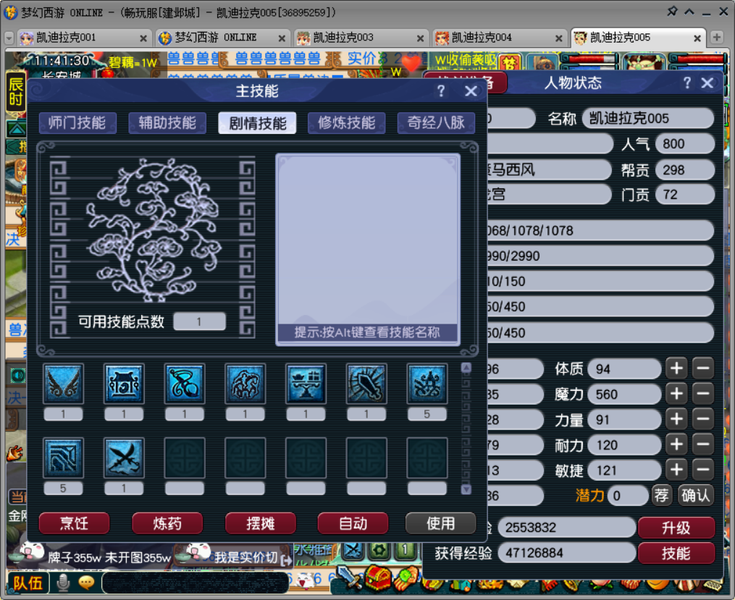Decrease 魔力 with the minus button
735x600 pixels.
[703, 394]
